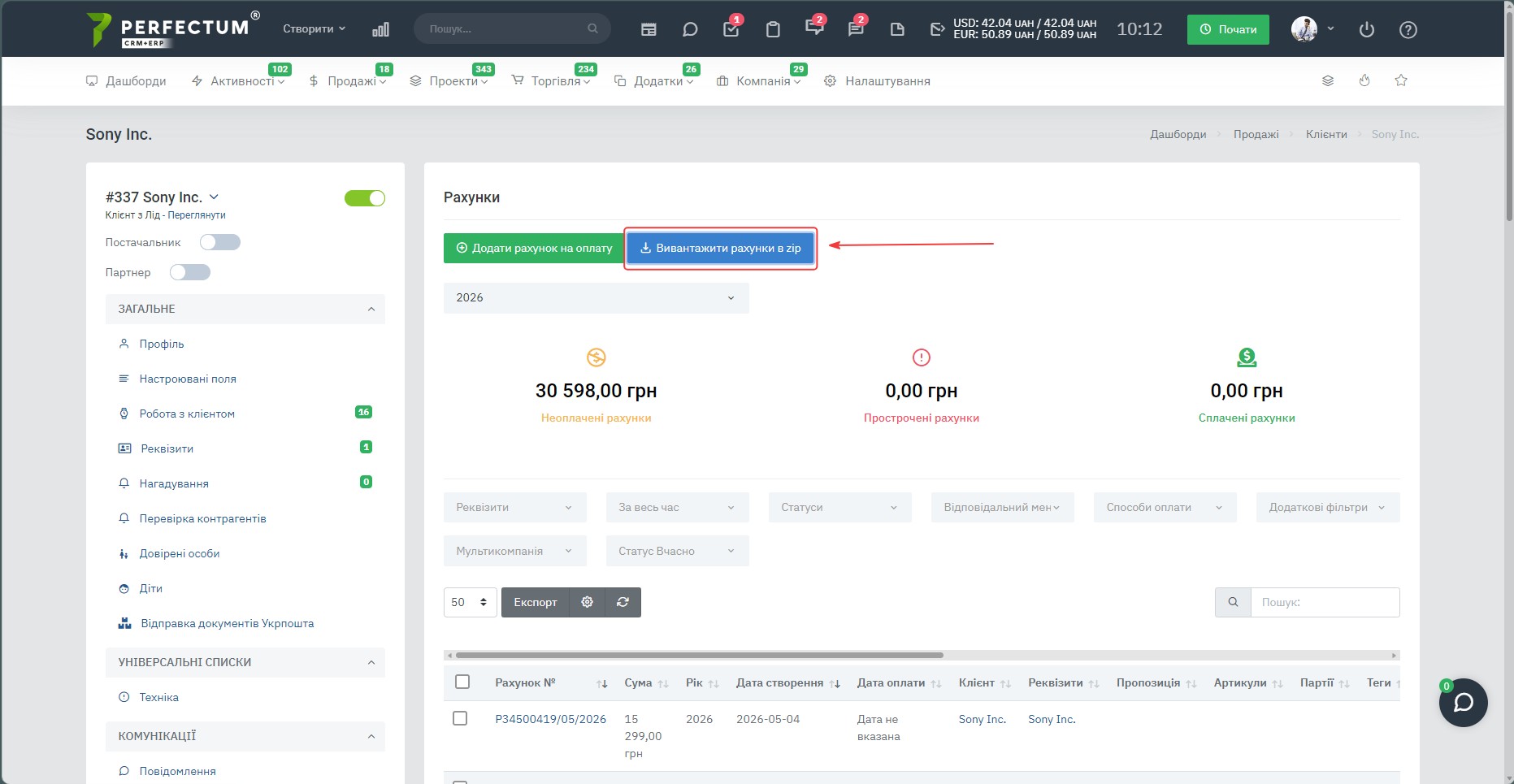Screen dimensions: 1514x784
Task: Open the Статуси filter dropdown
Action: 839,508
